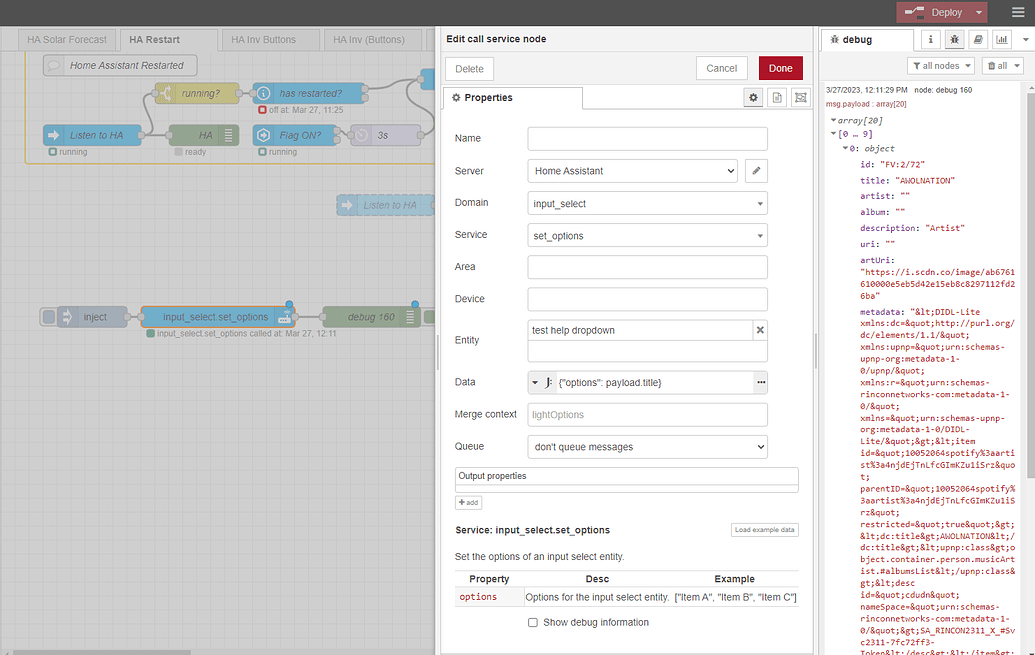Open node description document icon
1035x655 pixels.
(x=777, y=98)
